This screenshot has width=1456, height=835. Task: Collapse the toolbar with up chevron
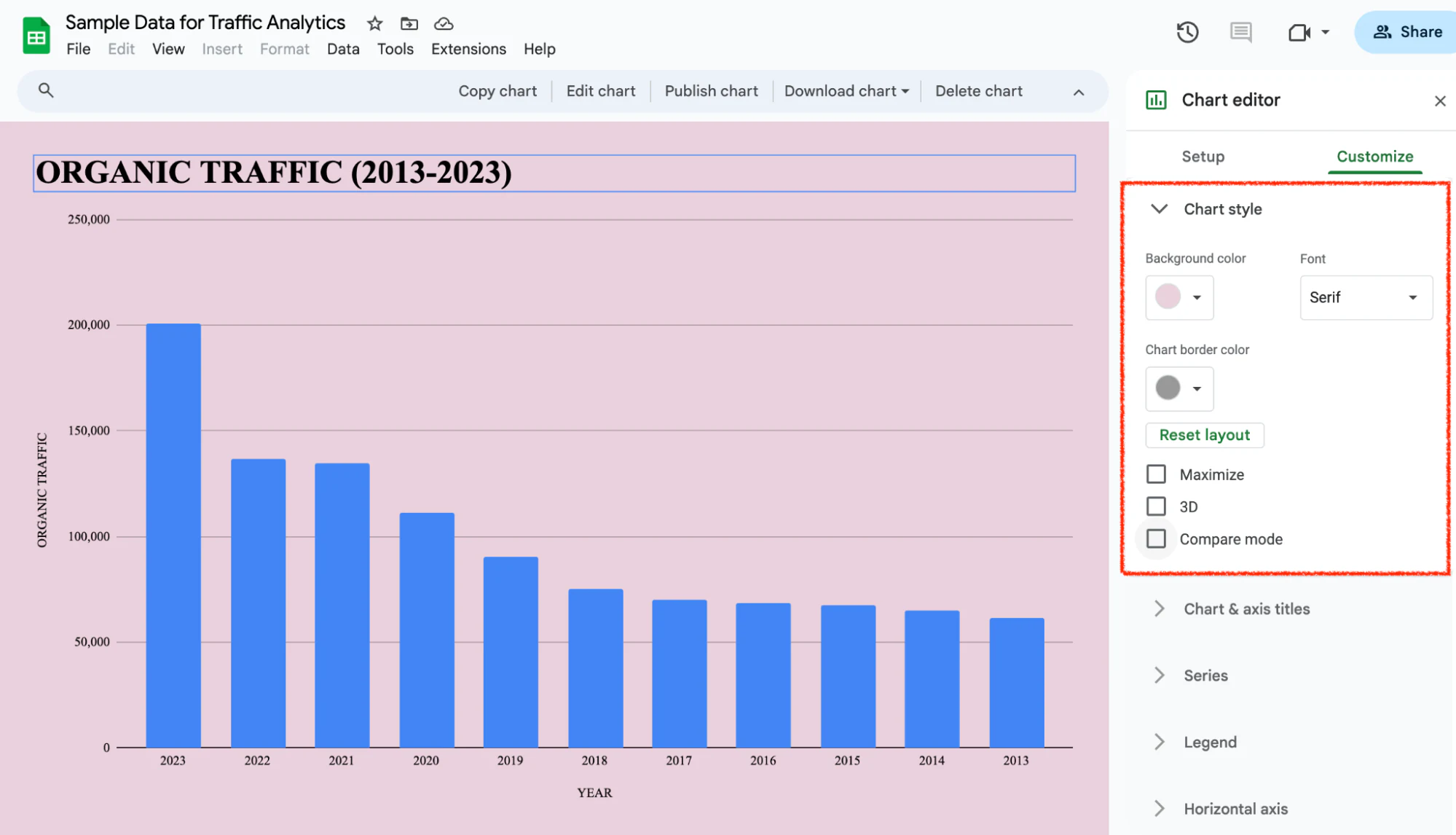point(1079,92)
